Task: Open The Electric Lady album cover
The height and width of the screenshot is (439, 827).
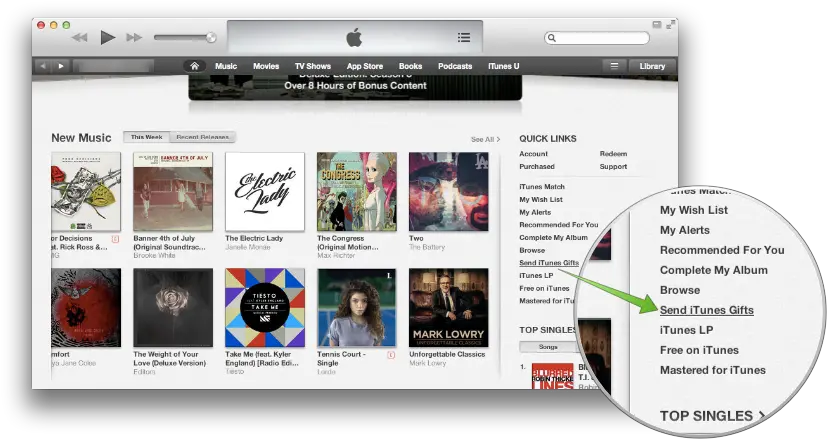Action: pos(265,192)
